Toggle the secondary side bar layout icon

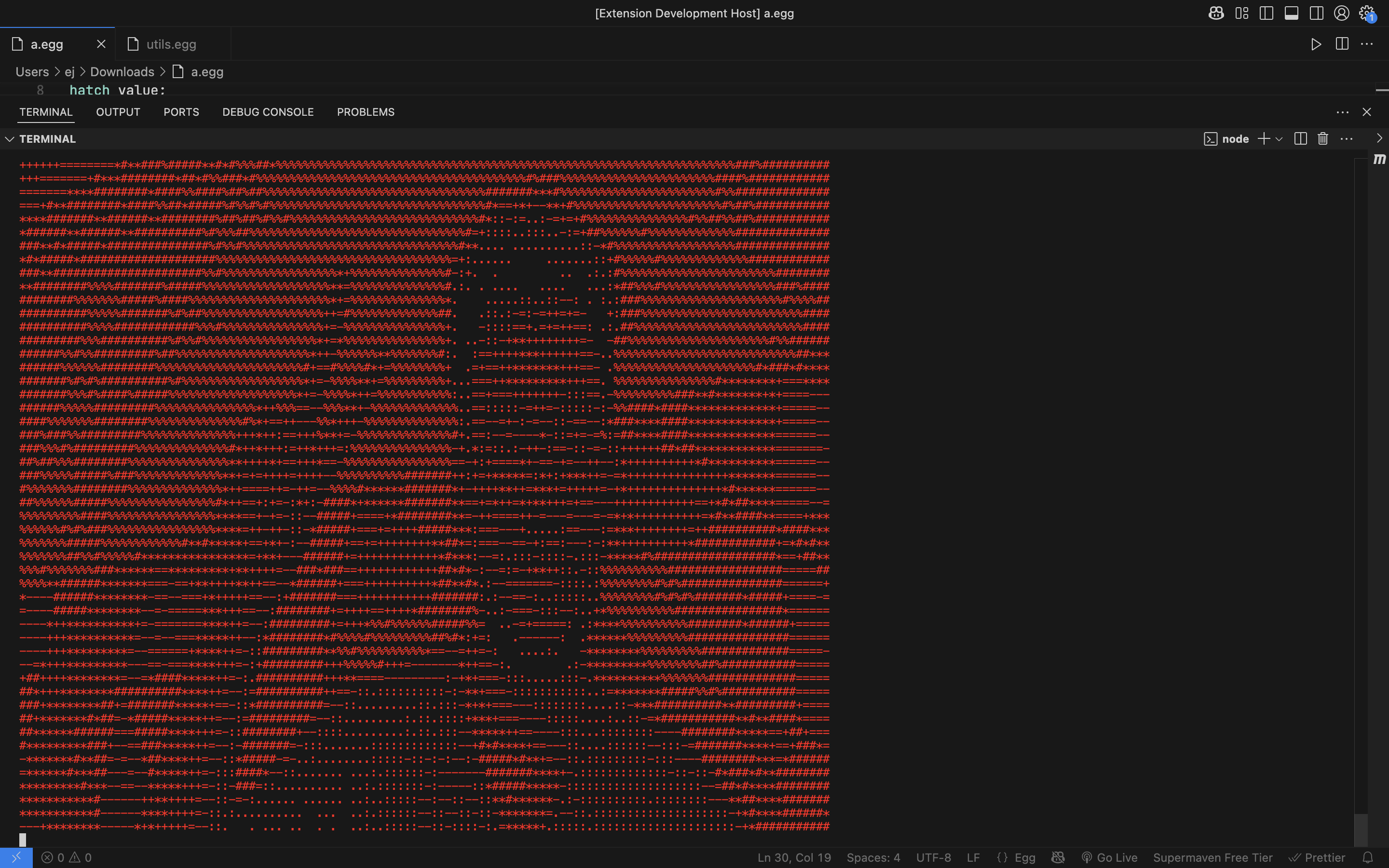pyautogui.click(x=1317, y=13)
